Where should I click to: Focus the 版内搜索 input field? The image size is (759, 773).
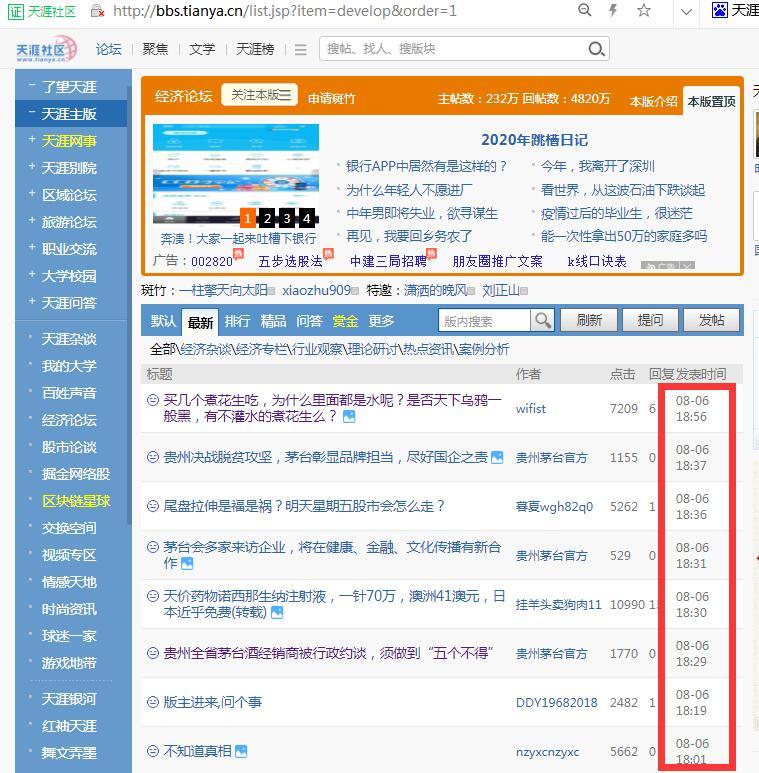point(484,320)
